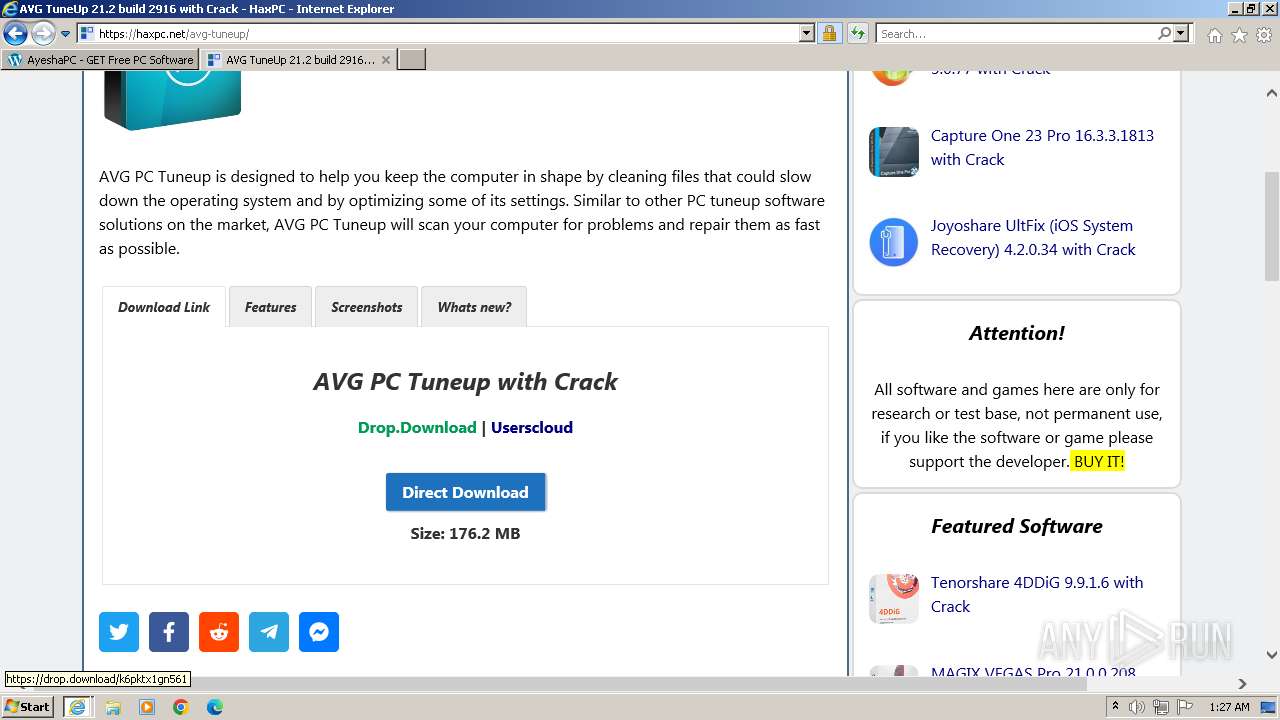Switch to the Features tab

[271, 307]
